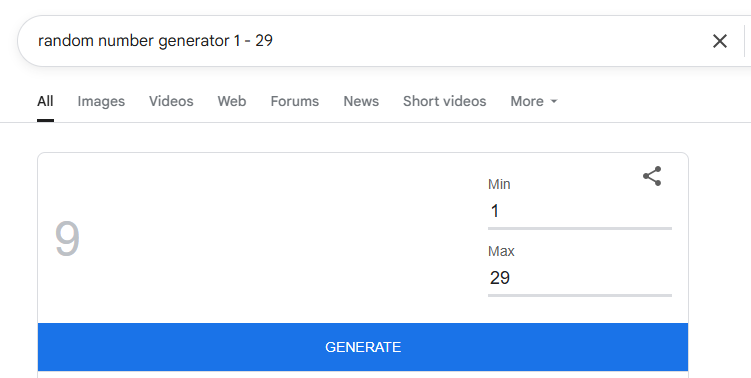This screenshot has height=378, width=751.
Task: Click the empty area of the search bar
Action: point(479,41)
